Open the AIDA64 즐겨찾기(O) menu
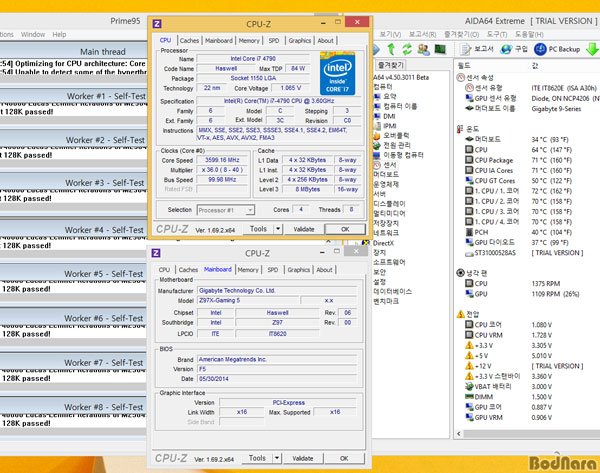This screenshot has width=600, height=473. click(x=461, y=34)
